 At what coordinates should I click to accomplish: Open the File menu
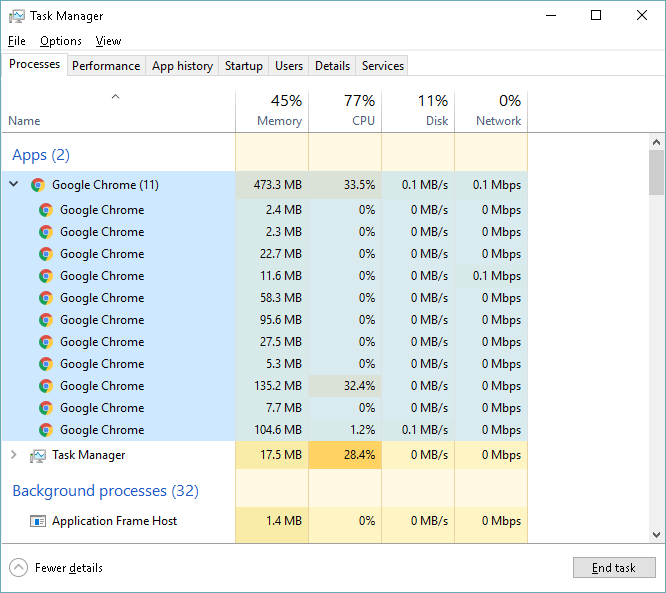(x=17, y=41)
